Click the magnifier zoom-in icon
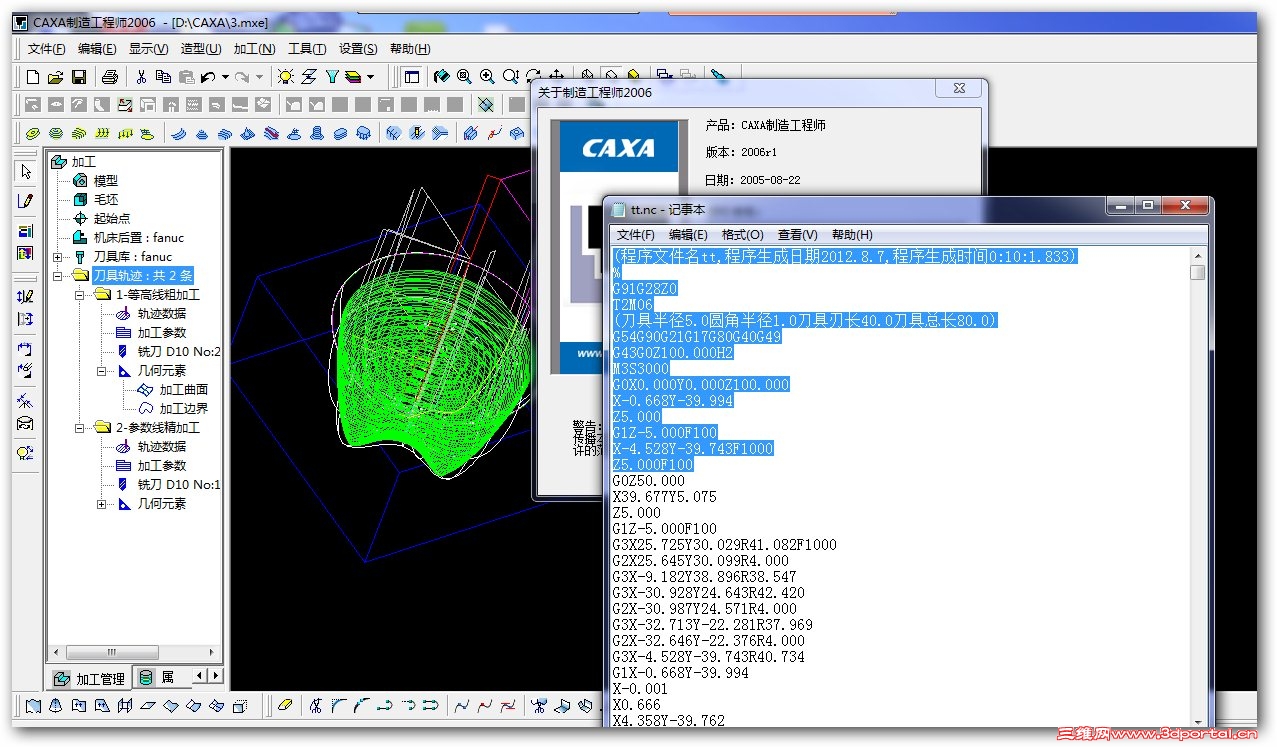This screenshot has width=1277, height=747. [487, 77]
